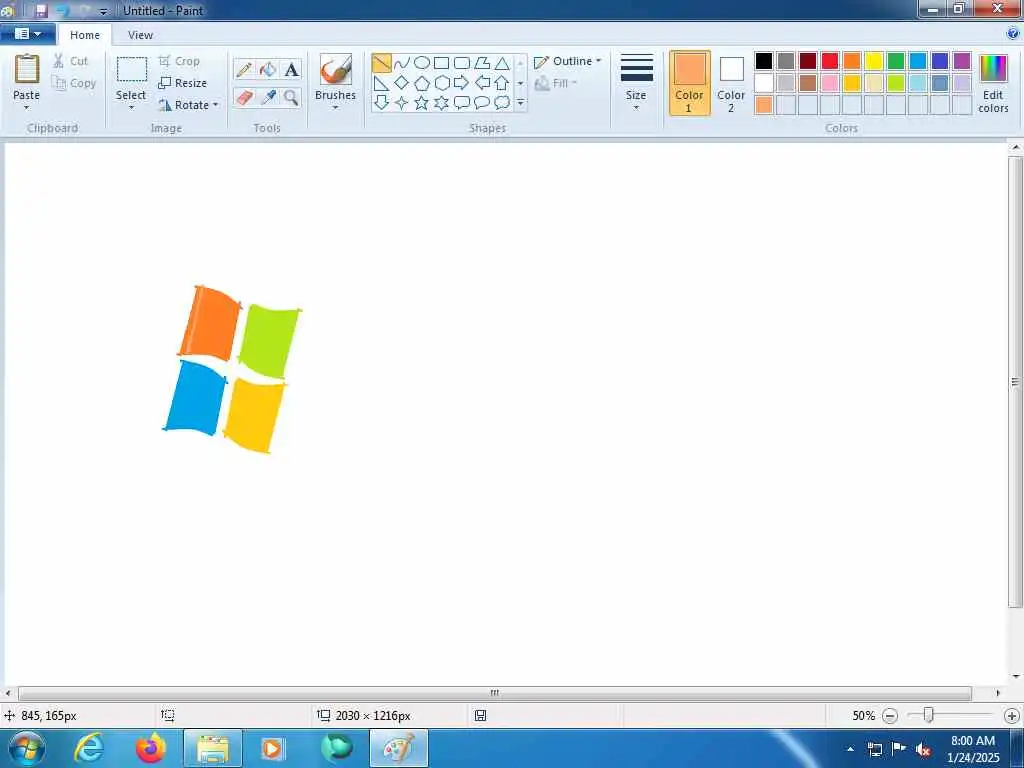Click the zoom out minus button
The image size is (1024, 768).
point(889,716)
